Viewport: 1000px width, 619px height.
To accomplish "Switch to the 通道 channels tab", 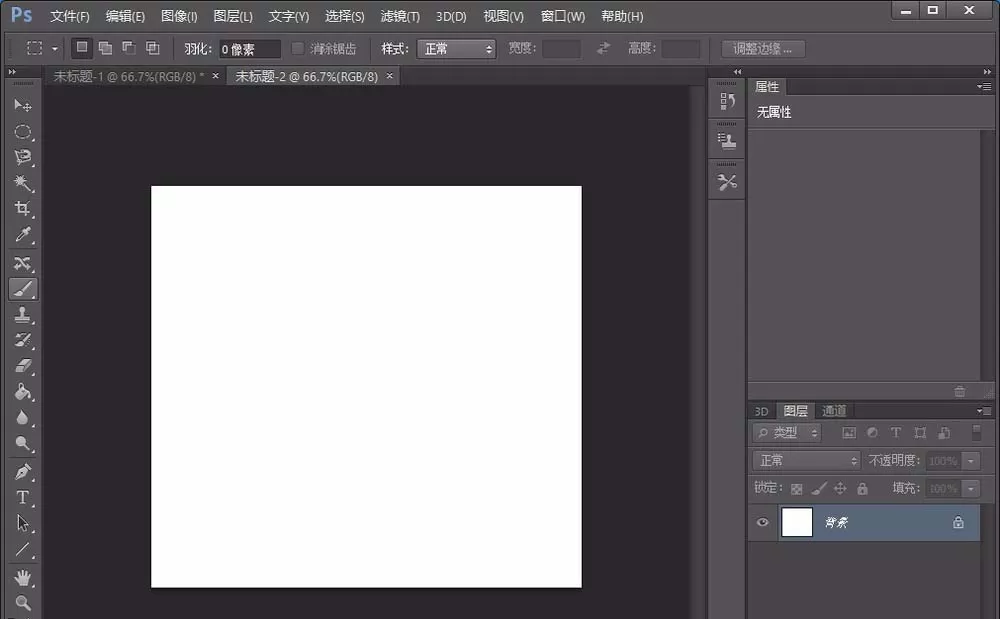I will (x=834, y=411).
